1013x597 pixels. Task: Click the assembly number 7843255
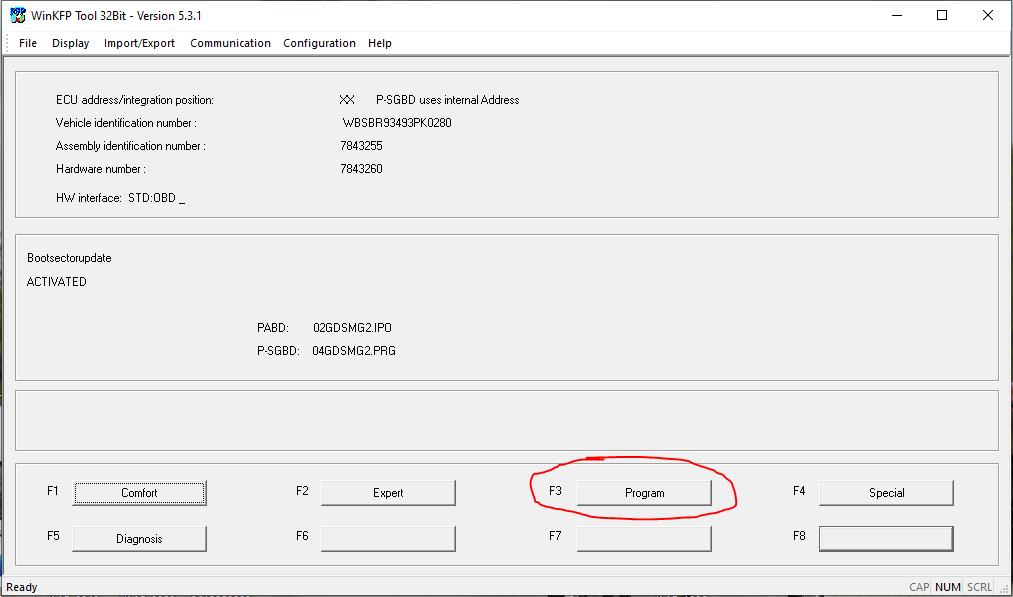coord(361,146)
